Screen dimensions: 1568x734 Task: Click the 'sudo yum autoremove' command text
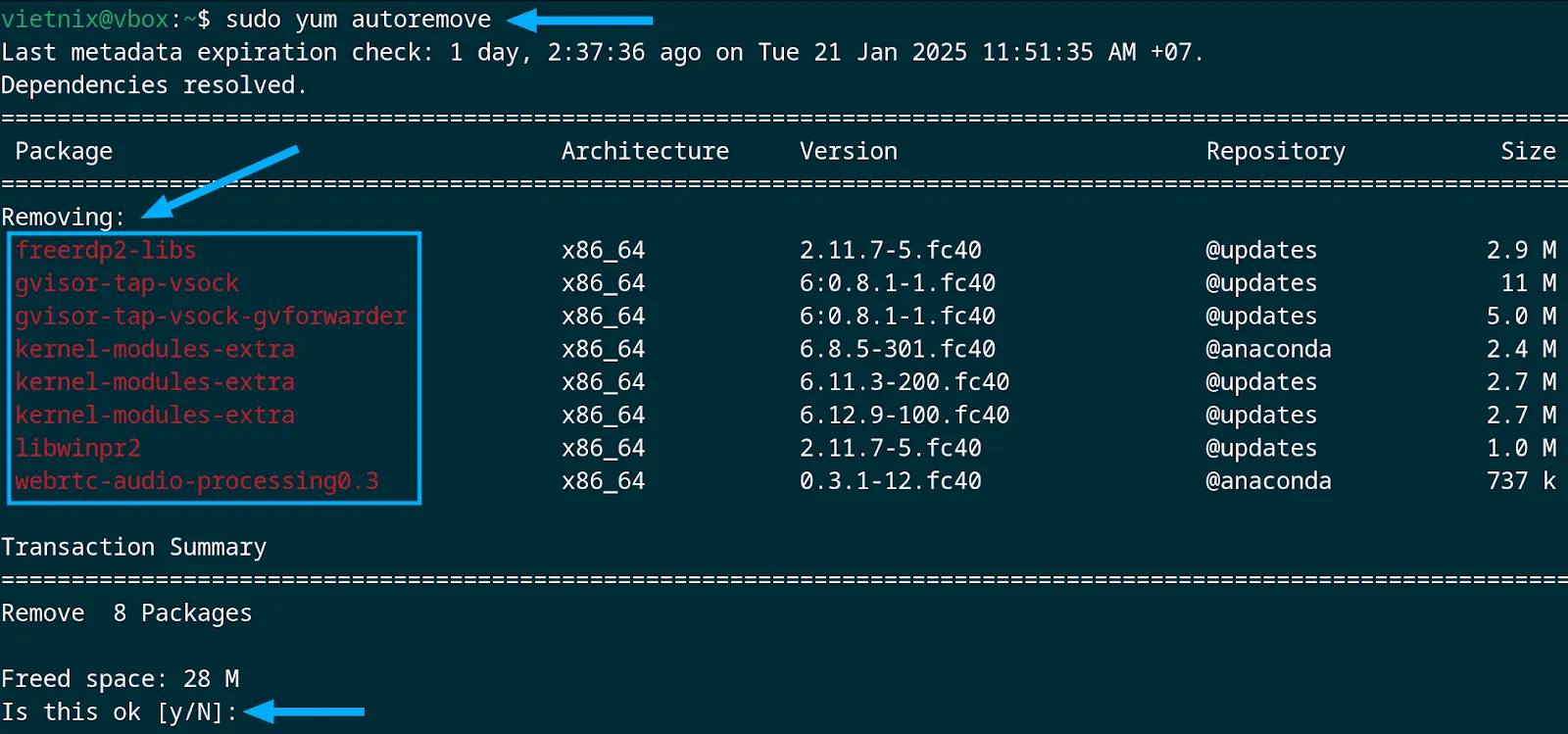(x=359, y=20)
